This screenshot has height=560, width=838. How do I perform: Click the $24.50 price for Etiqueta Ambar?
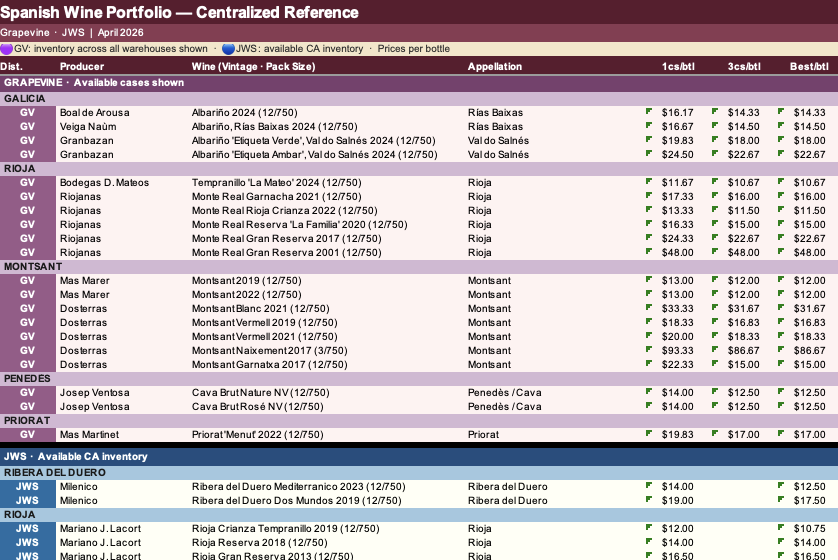tap(677, 154)
